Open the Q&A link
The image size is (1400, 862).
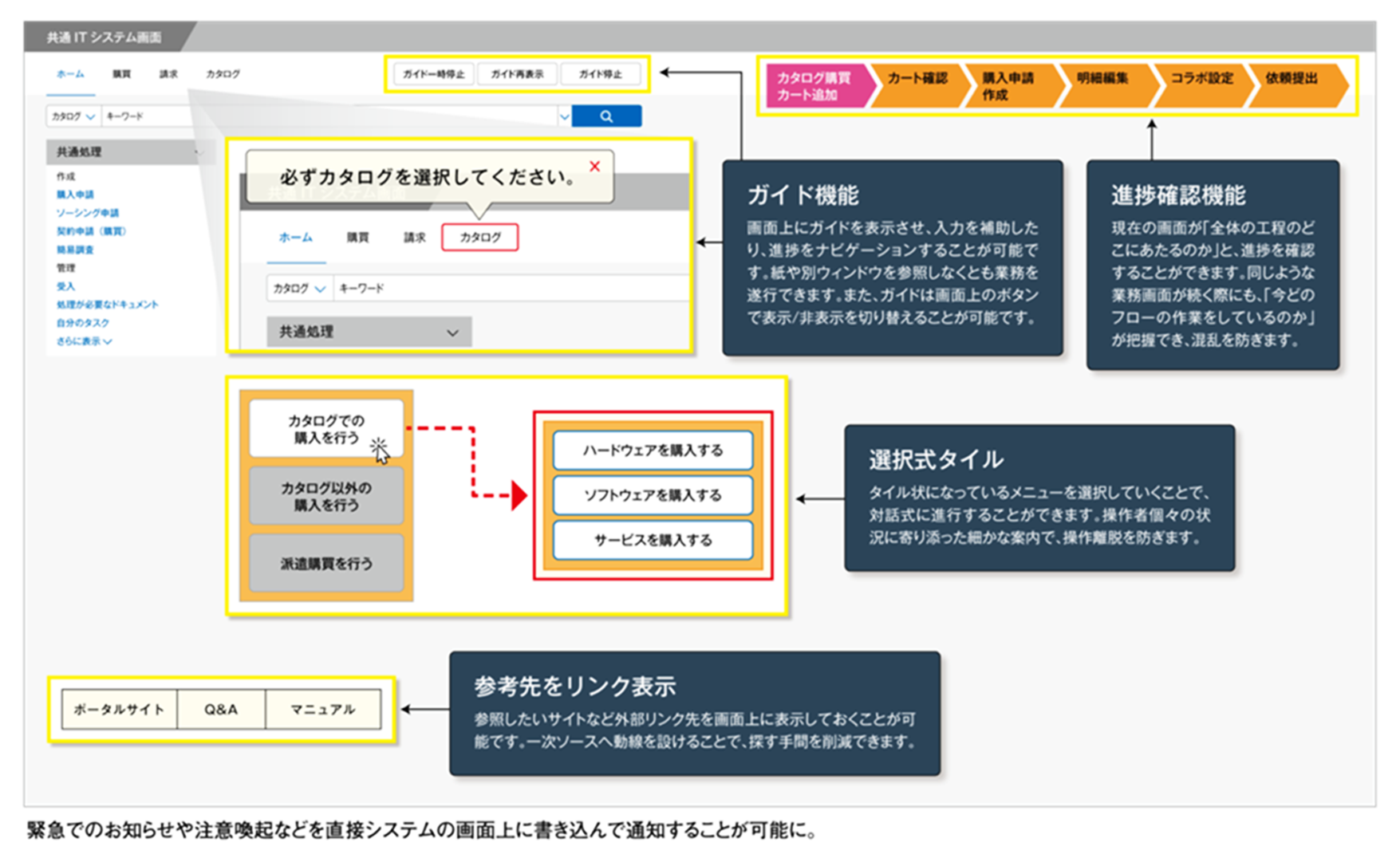tap(219, 708)
